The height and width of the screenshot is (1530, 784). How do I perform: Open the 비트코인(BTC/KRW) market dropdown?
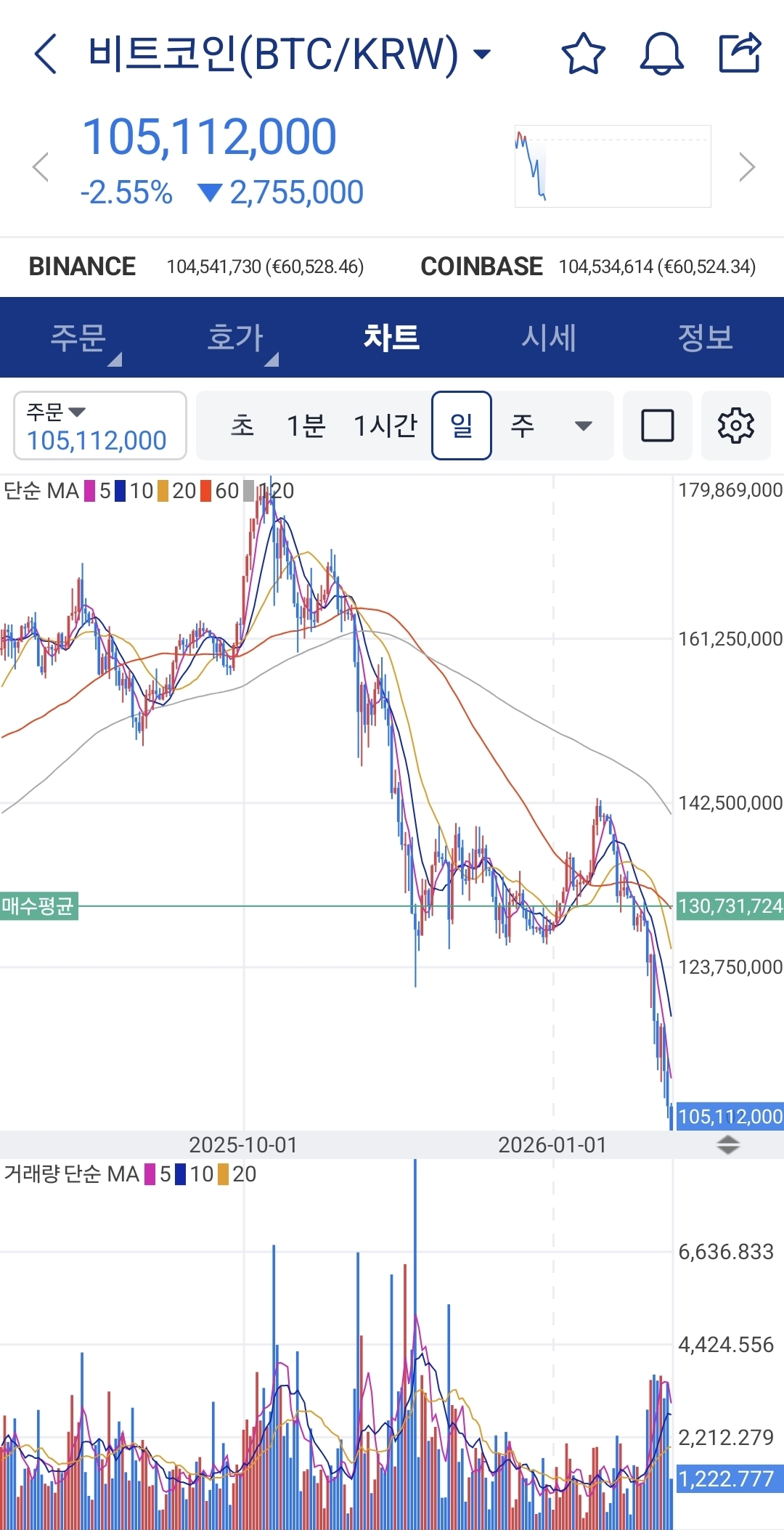[289, 54]
